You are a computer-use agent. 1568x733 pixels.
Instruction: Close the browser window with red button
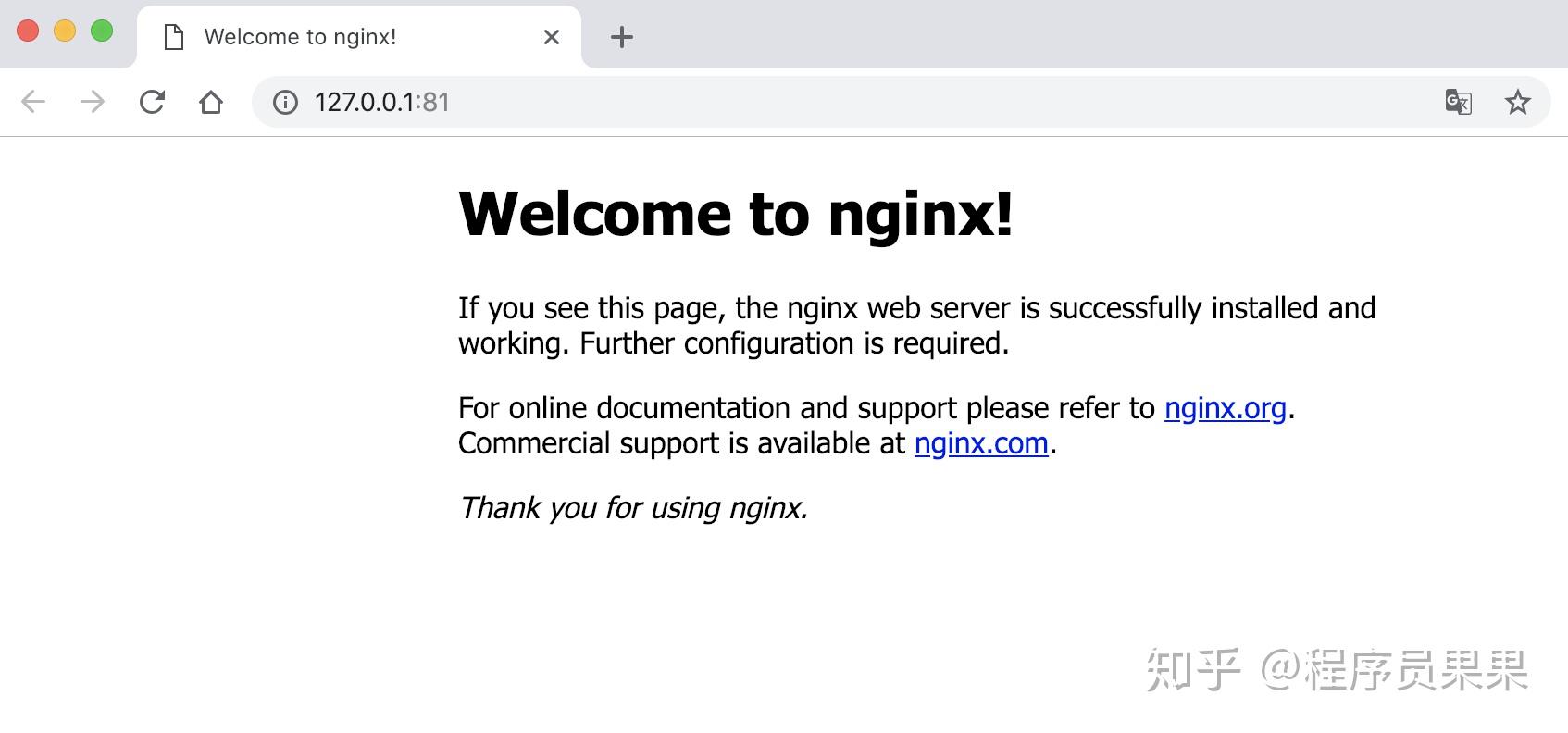(x=28, y=31)
